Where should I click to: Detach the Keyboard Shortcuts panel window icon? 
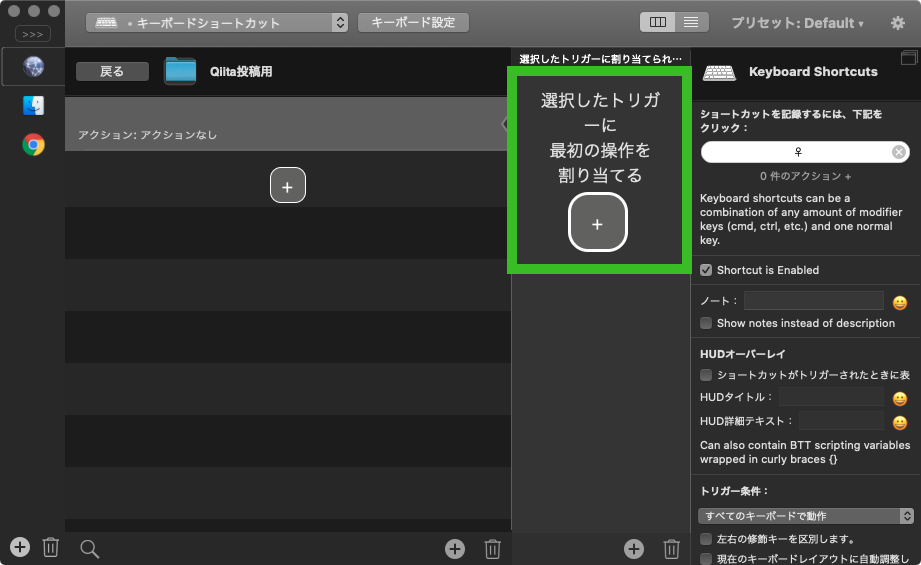909,57
